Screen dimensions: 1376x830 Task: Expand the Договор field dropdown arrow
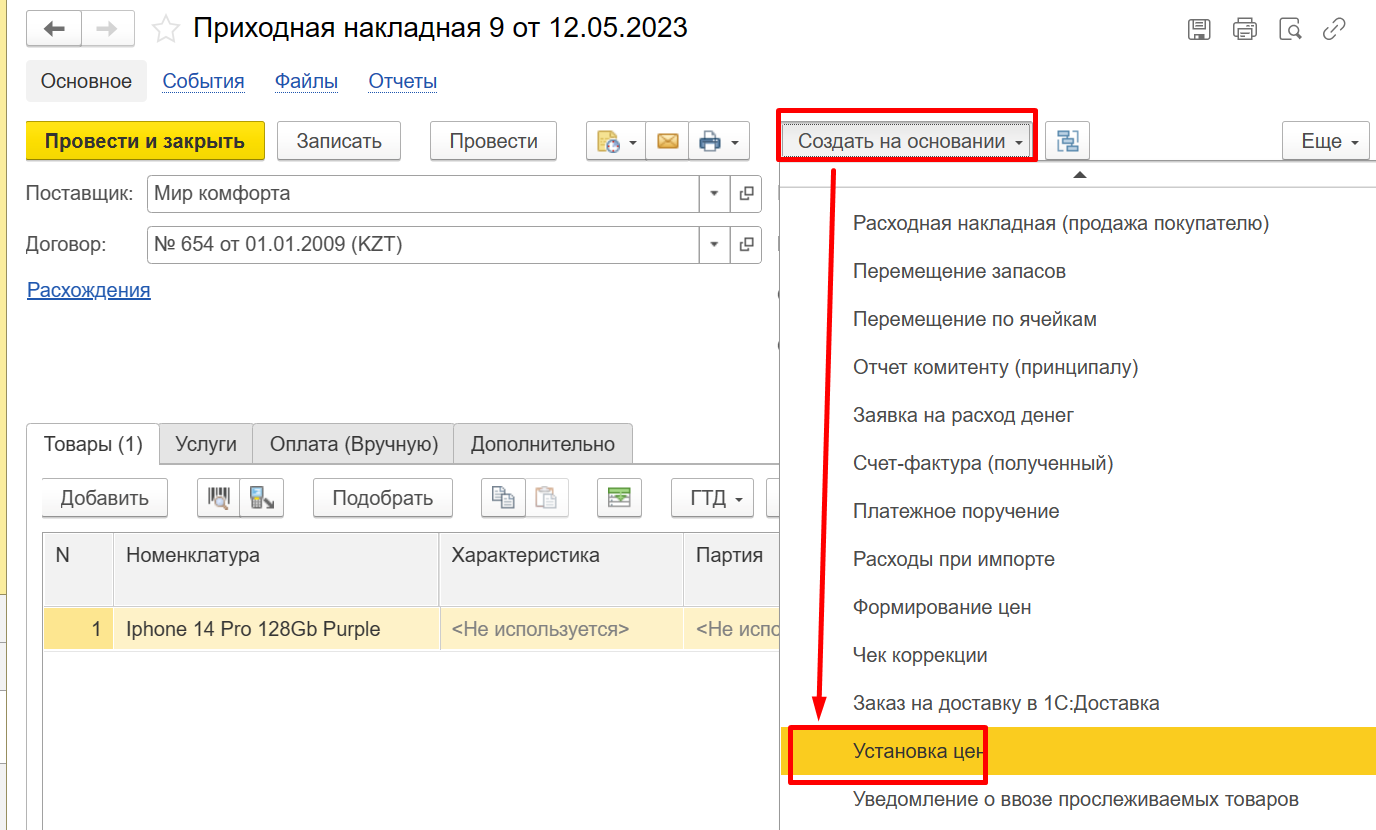pyautogui.click(x=714, y=244)
